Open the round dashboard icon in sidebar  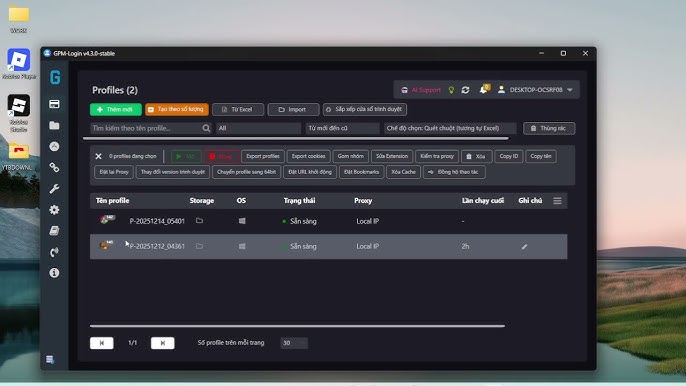[x=54, y=147]
